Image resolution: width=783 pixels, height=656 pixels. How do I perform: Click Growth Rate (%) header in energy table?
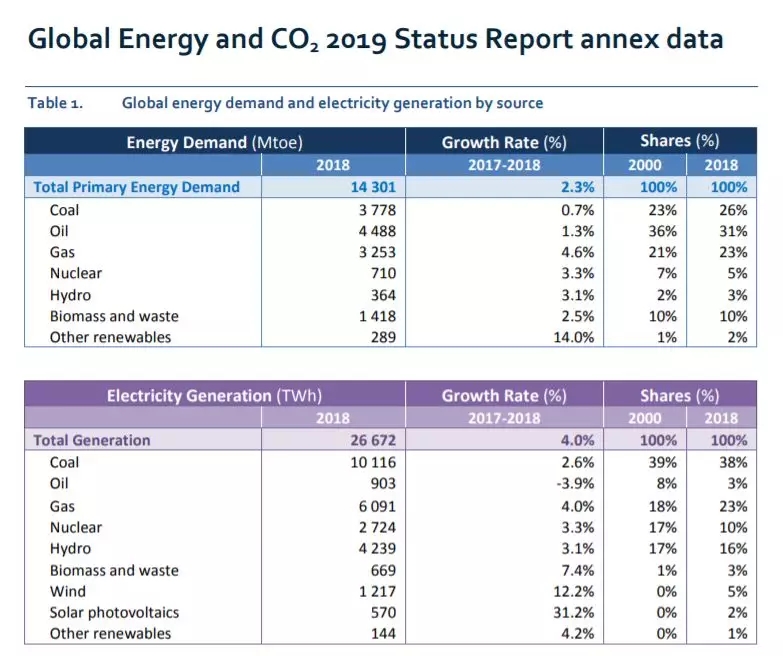[x=504, y=142]
